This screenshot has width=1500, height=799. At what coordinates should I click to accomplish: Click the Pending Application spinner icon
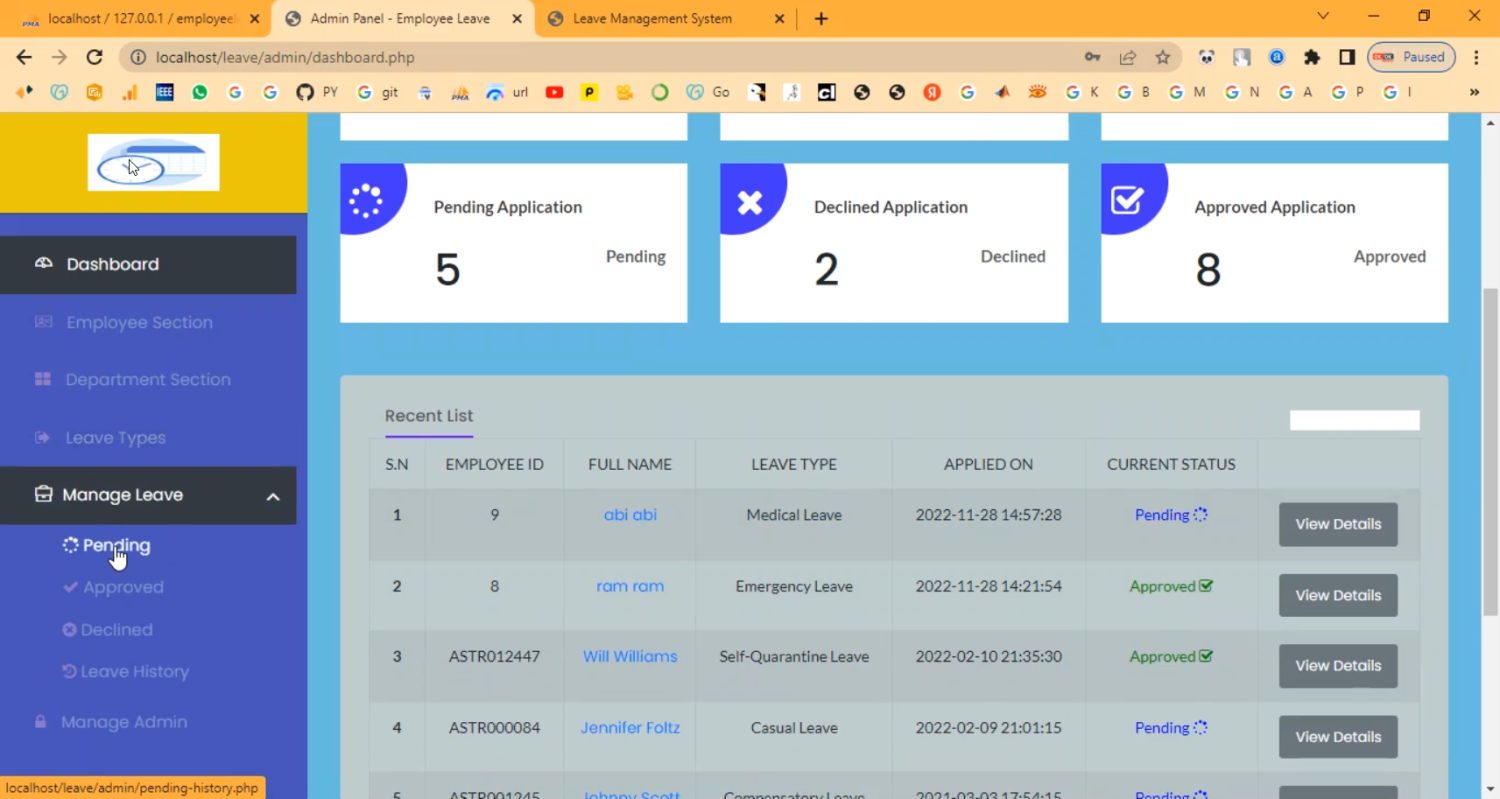click(x=366, y=201)
